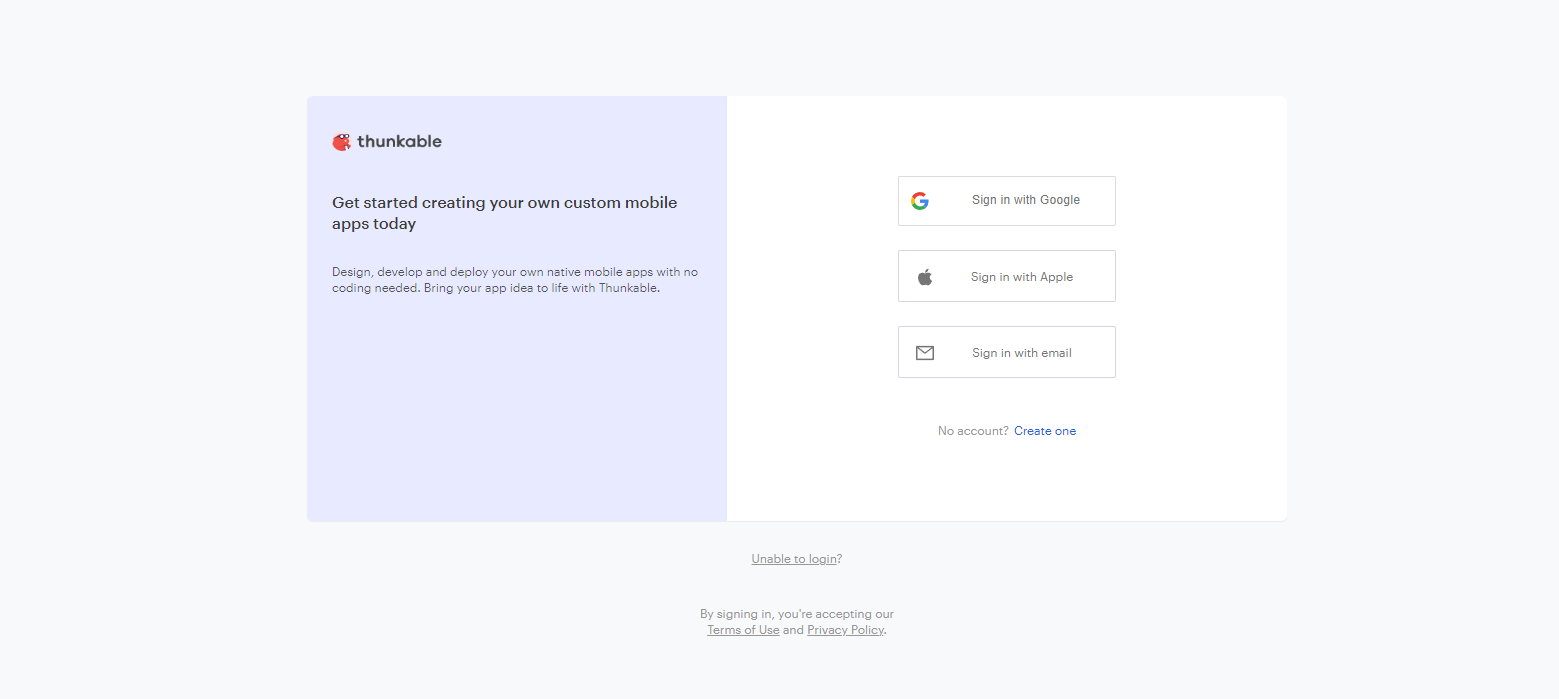This screenshot has width=1559, height=699.
Task: Click the 'Design, develop and deploy' description
Action: click(515, 280)
